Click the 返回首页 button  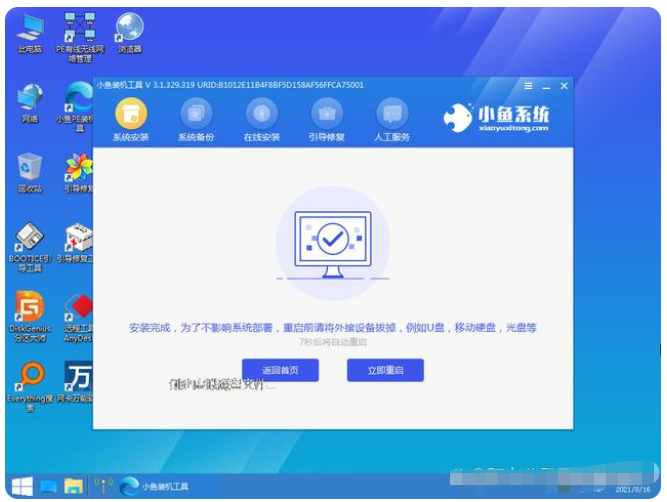[280, 370]
